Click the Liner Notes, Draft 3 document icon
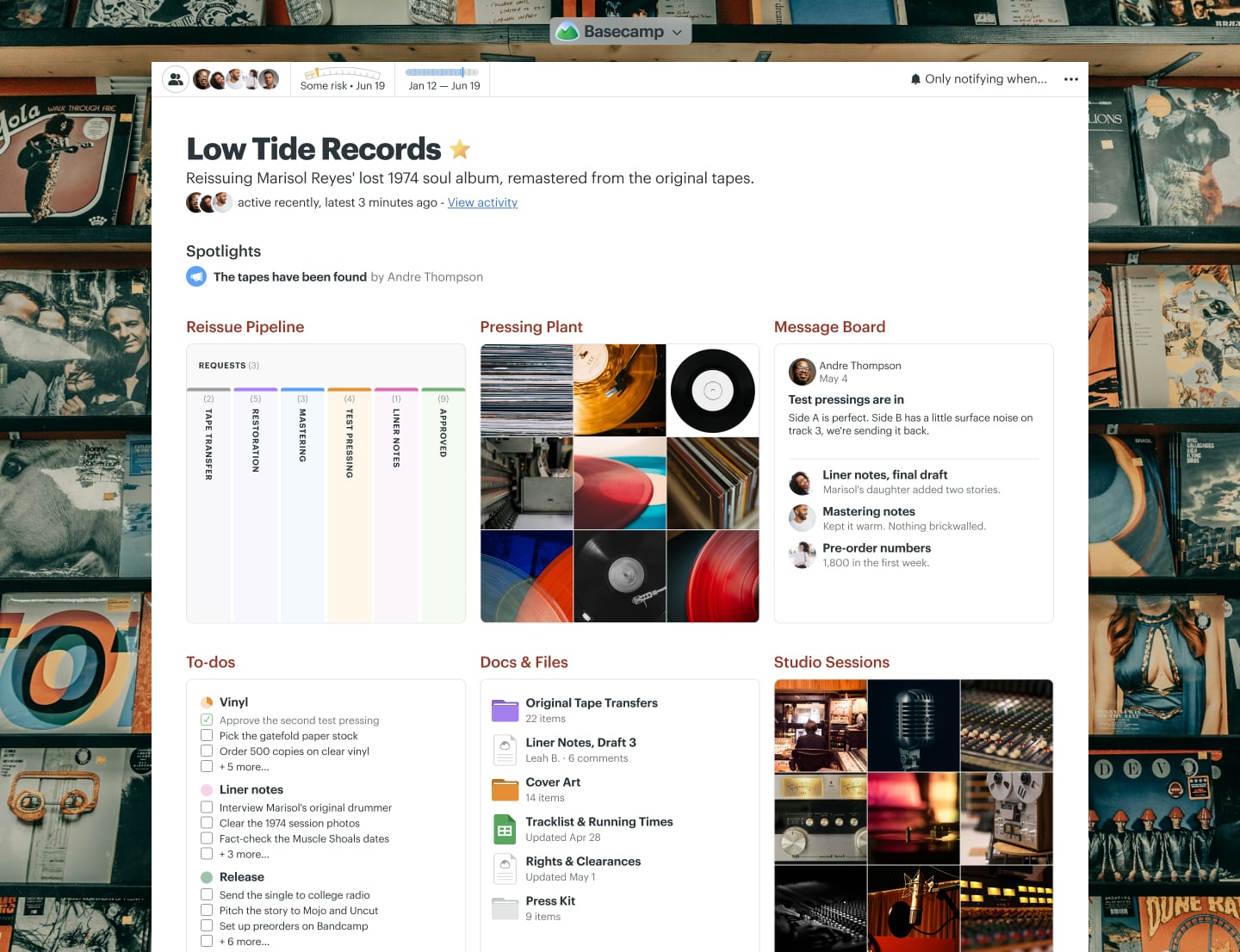This screenshot has width=1240, height=952. [505, 750]
